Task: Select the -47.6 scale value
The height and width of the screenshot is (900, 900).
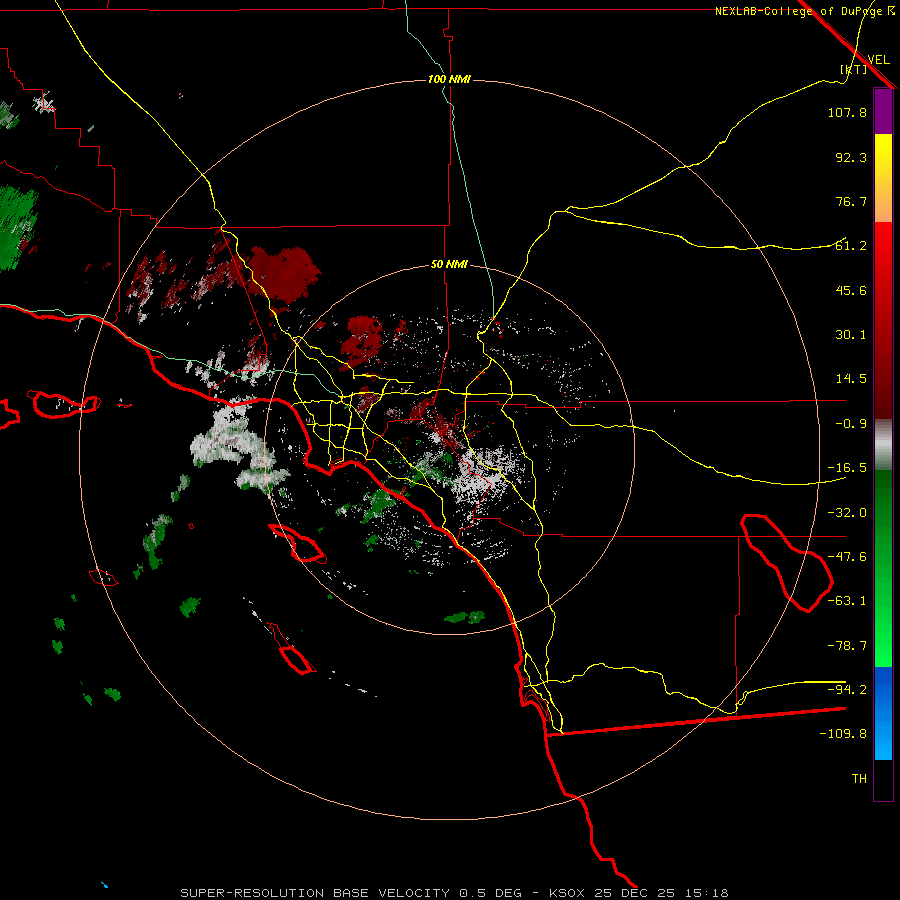Action: [847, 557]
